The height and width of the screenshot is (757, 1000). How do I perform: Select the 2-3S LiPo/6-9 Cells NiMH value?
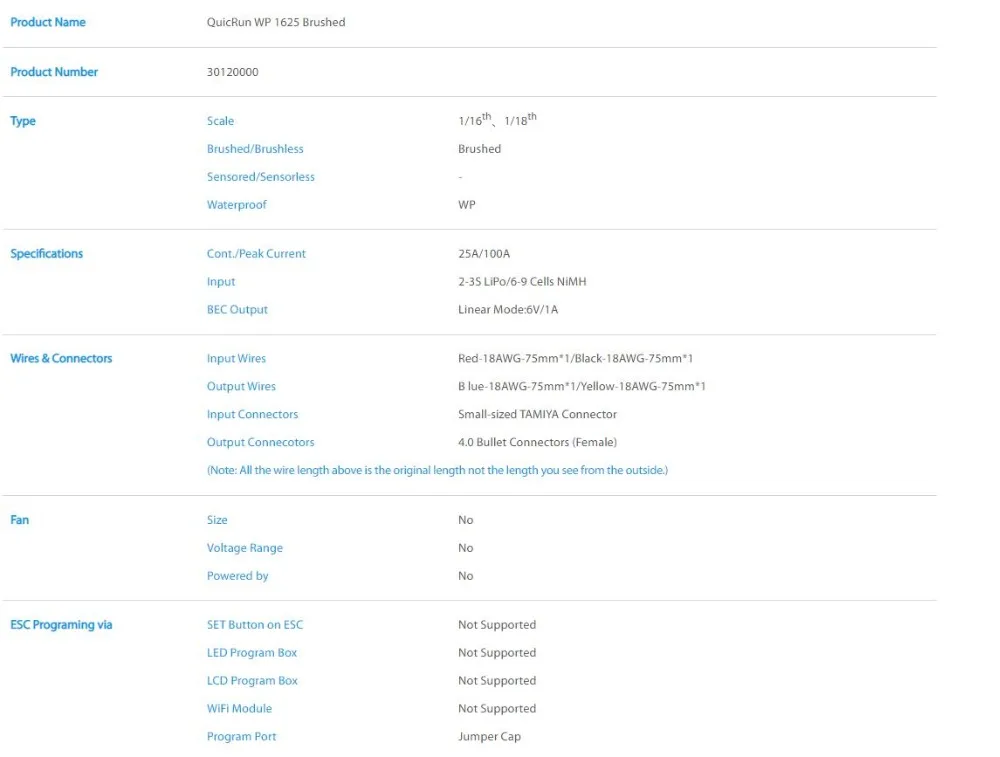pos(522,282)
